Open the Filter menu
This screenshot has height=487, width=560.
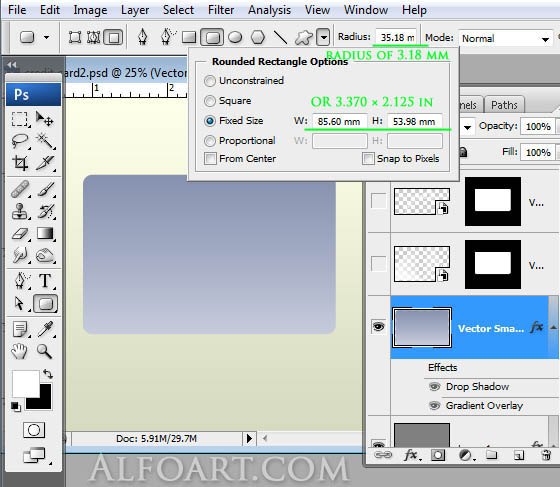pyautogui.click(x=221, y=10)
